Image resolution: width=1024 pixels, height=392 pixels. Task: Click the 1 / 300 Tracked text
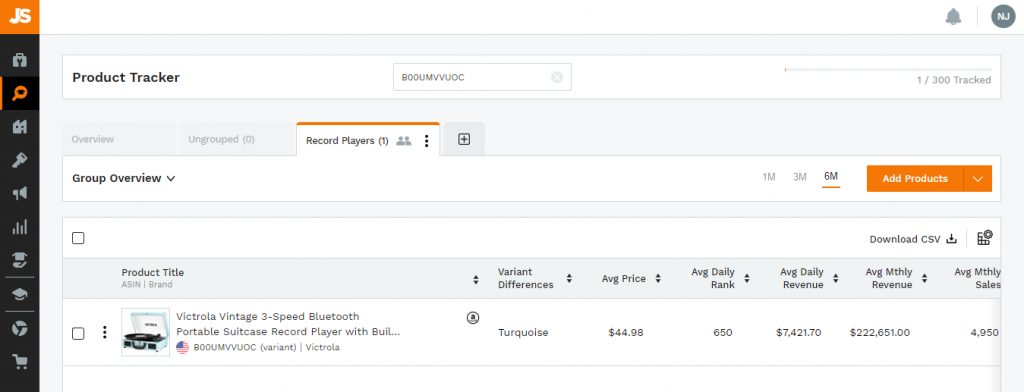tap(953, 80)
